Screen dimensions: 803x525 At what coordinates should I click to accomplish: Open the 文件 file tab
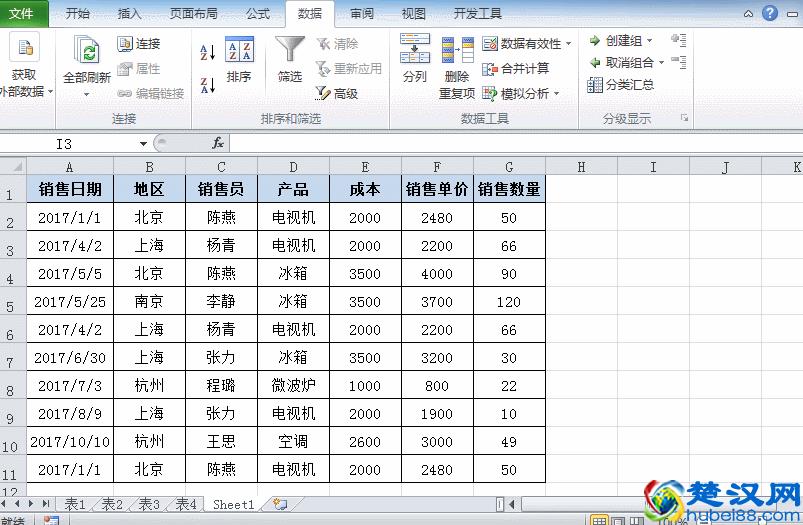tap(22, 13)
